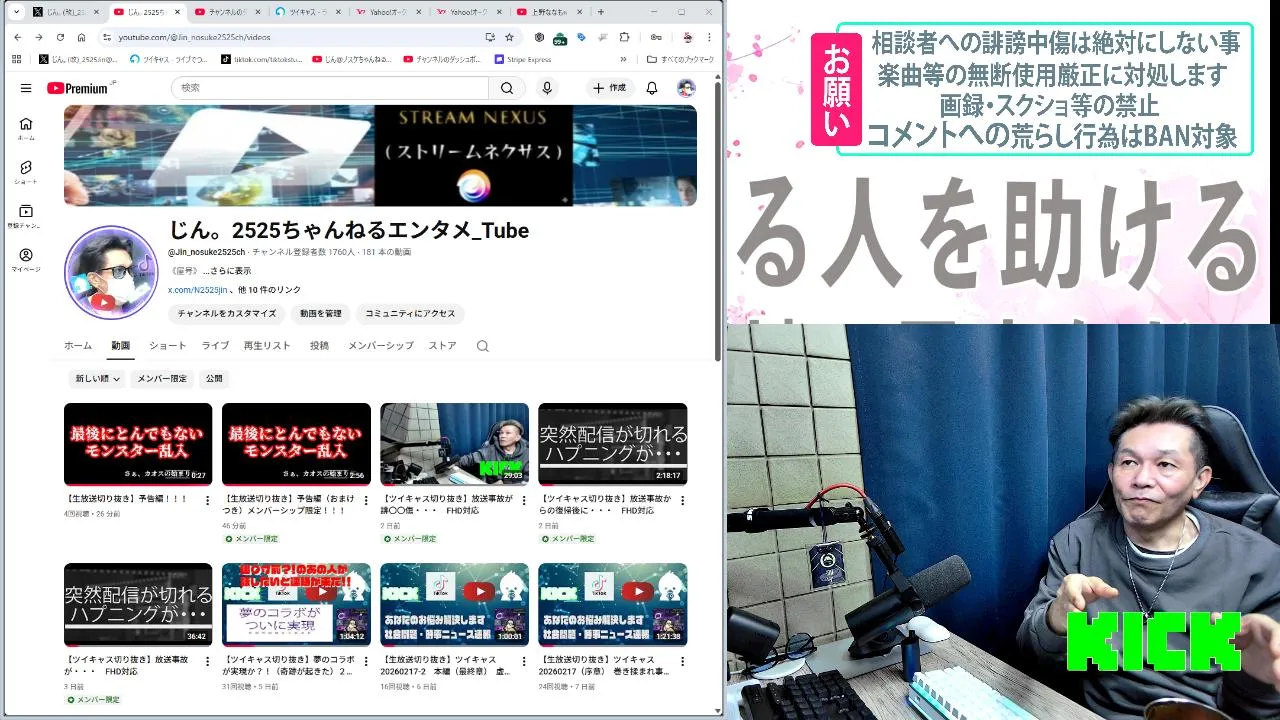Click 動画を管理 button
Image resolution: width=1280 pixels, height=720 pixels.
point(321,314)
